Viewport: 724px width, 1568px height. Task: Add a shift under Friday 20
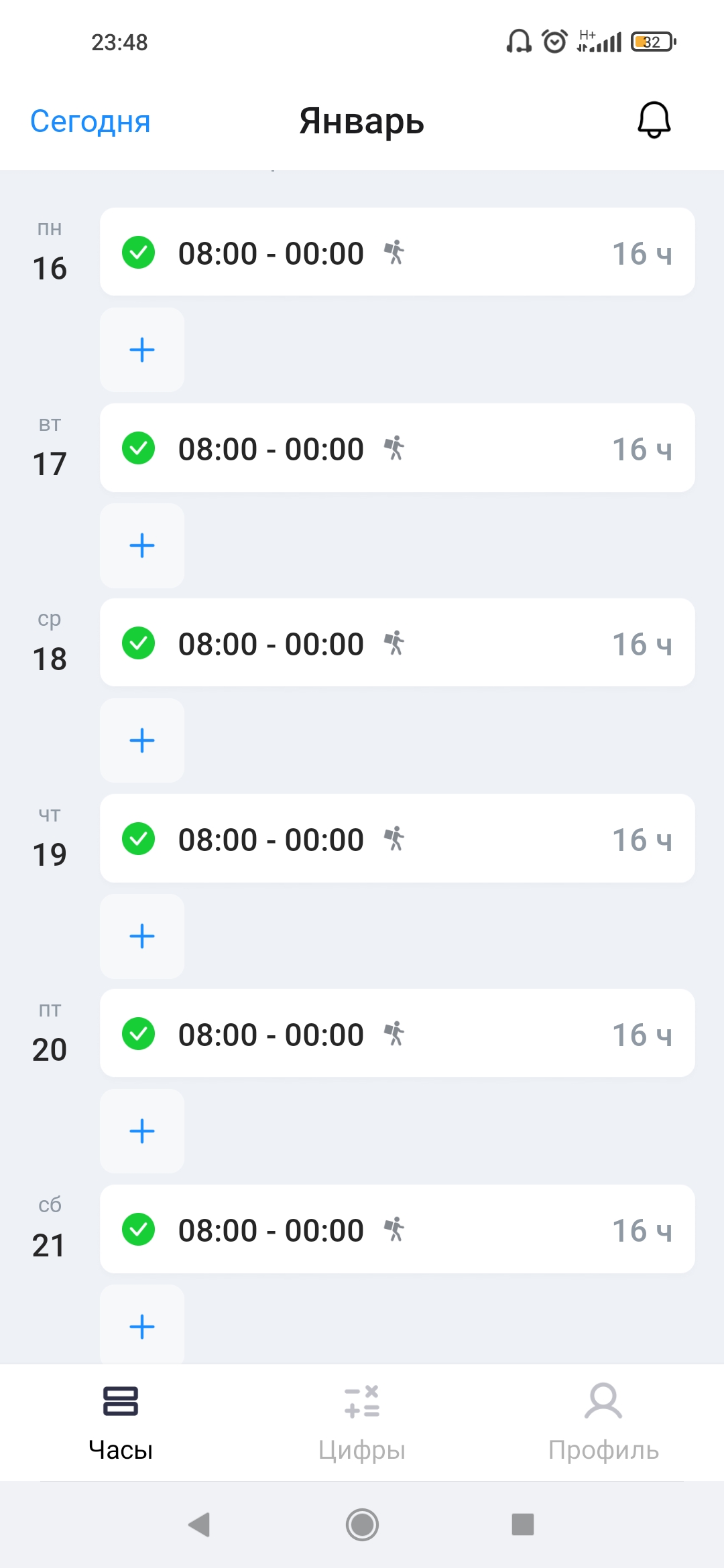tap(142, 1131)
